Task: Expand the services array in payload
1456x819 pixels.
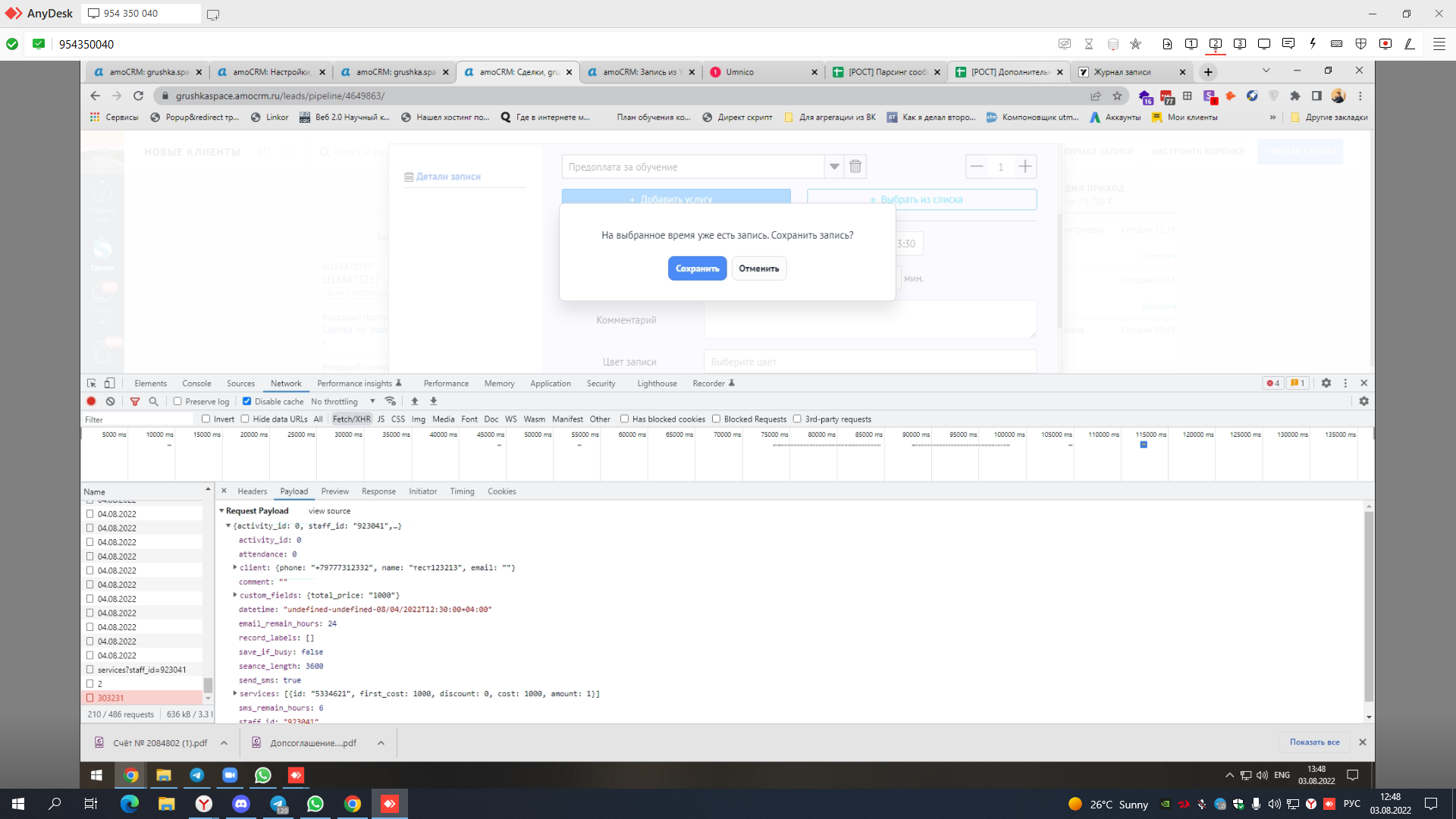Action: pyautogui.click(x=235, y=693)
